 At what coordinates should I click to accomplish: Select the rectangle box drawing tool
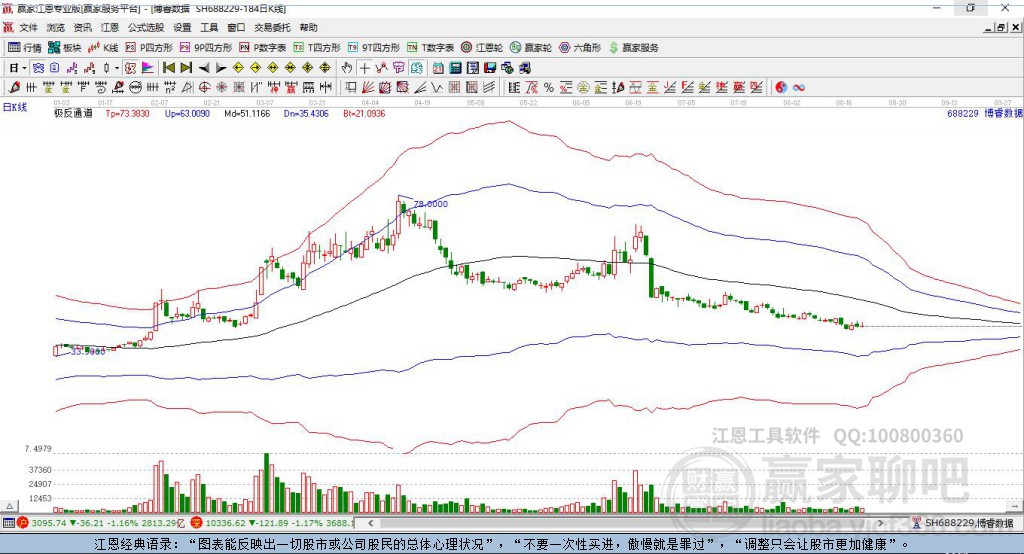[x=350, y=87]
